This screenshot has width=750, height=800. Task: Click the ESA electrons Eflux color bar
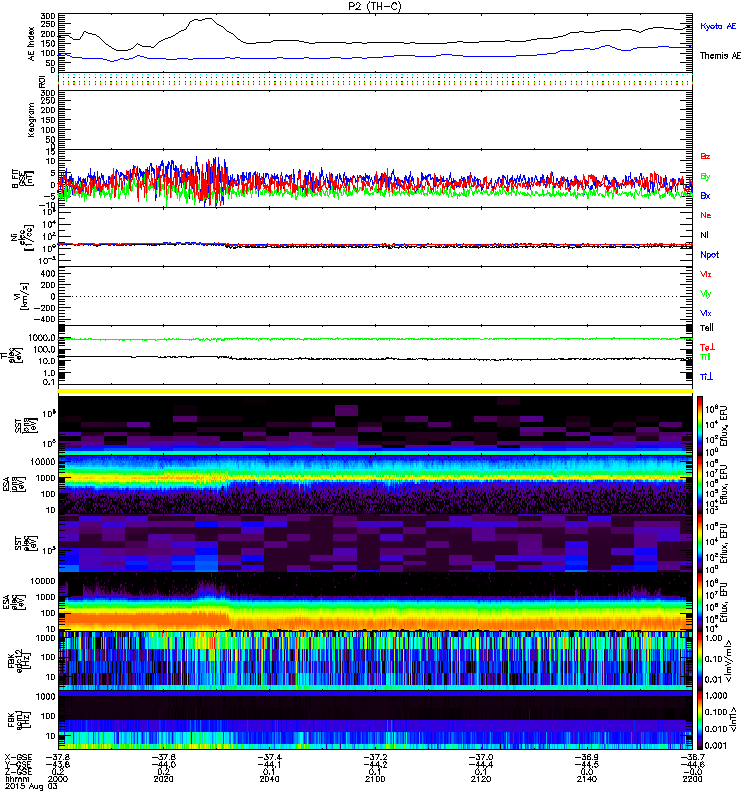(x=700, y=602)
